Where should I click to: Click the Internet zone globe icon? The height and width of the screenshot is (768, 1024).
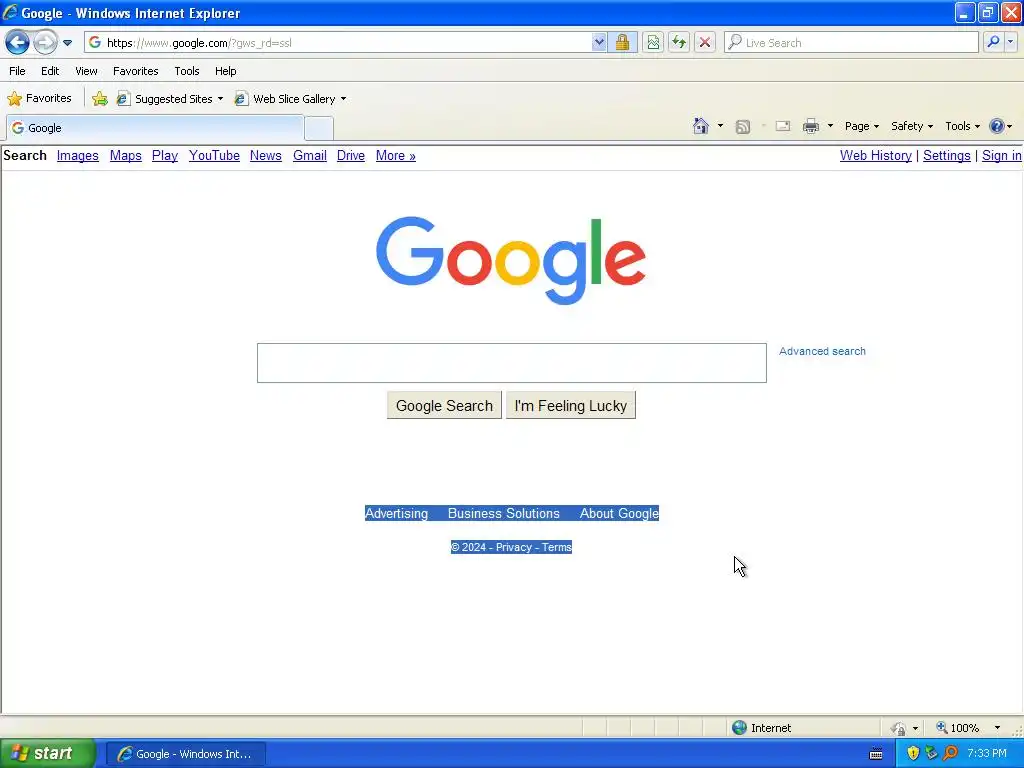click(739, 728)
